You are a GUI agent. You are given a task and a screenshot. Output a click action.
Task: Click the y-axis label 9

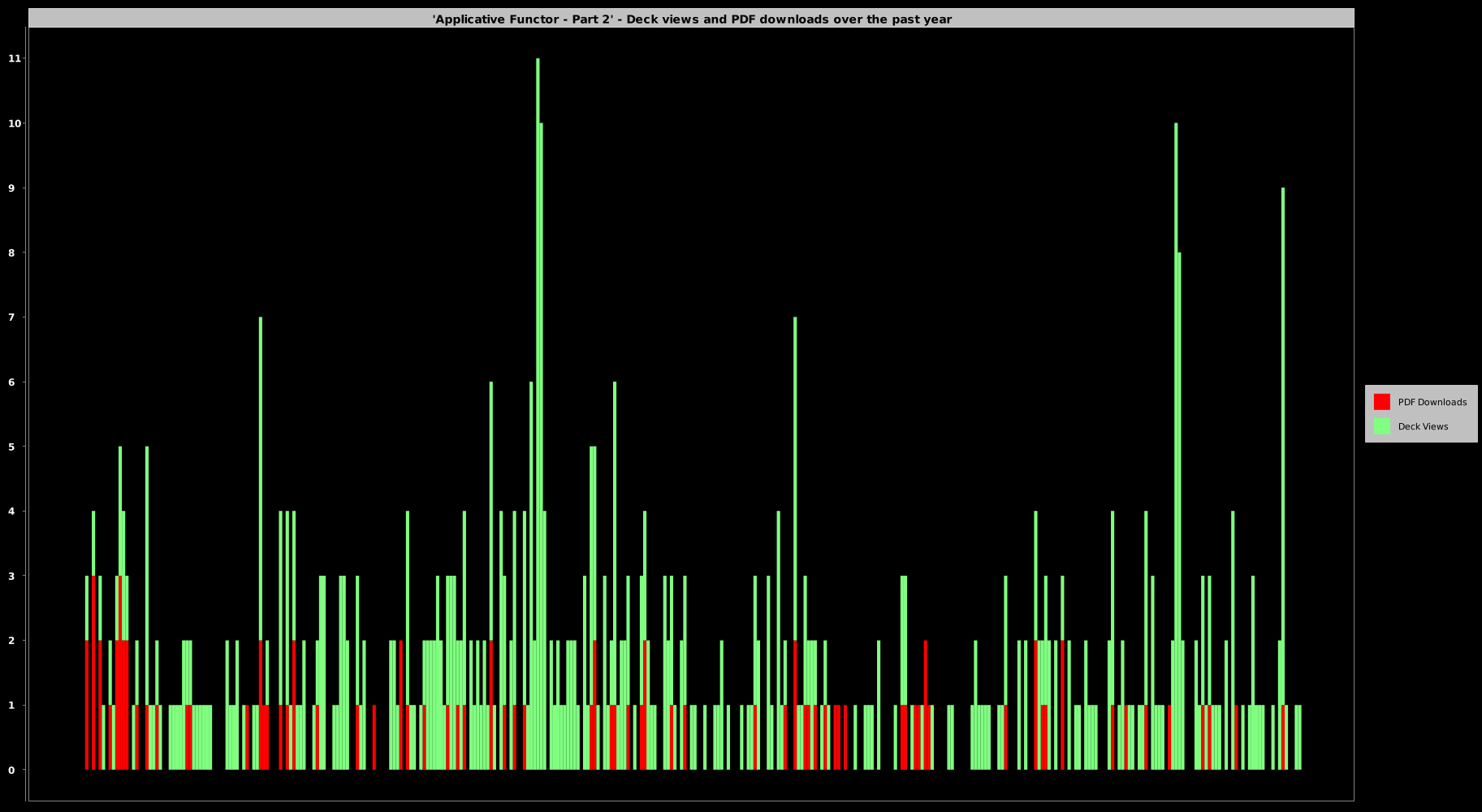(11, 188)
